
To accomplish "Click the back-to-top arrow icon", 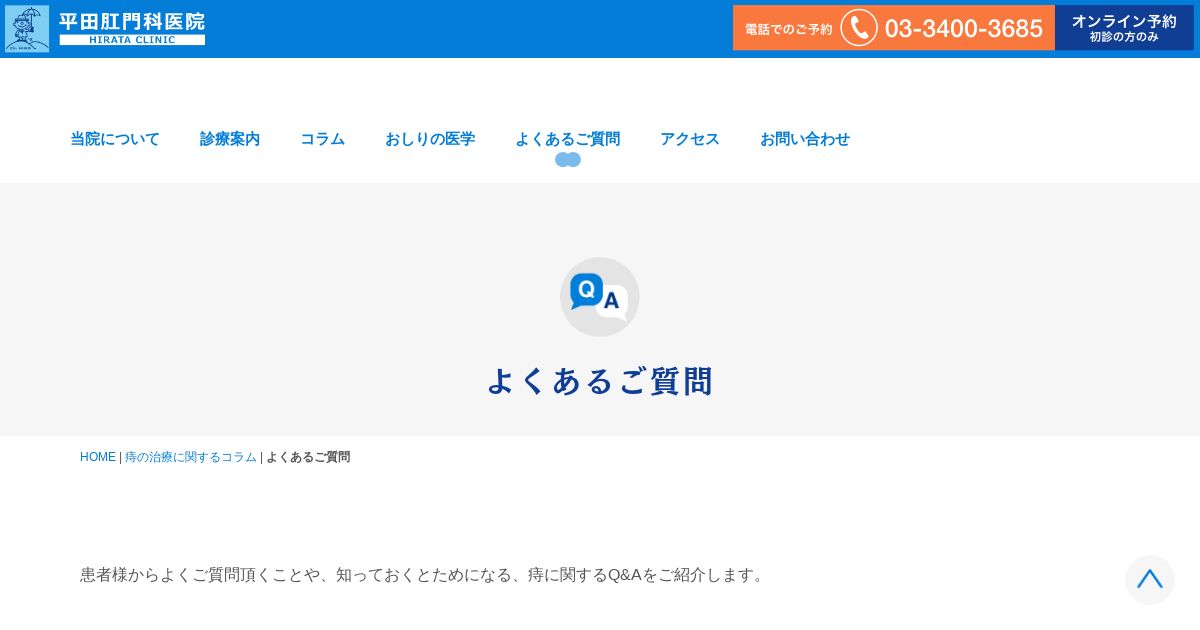I will tap(1150, 580).
